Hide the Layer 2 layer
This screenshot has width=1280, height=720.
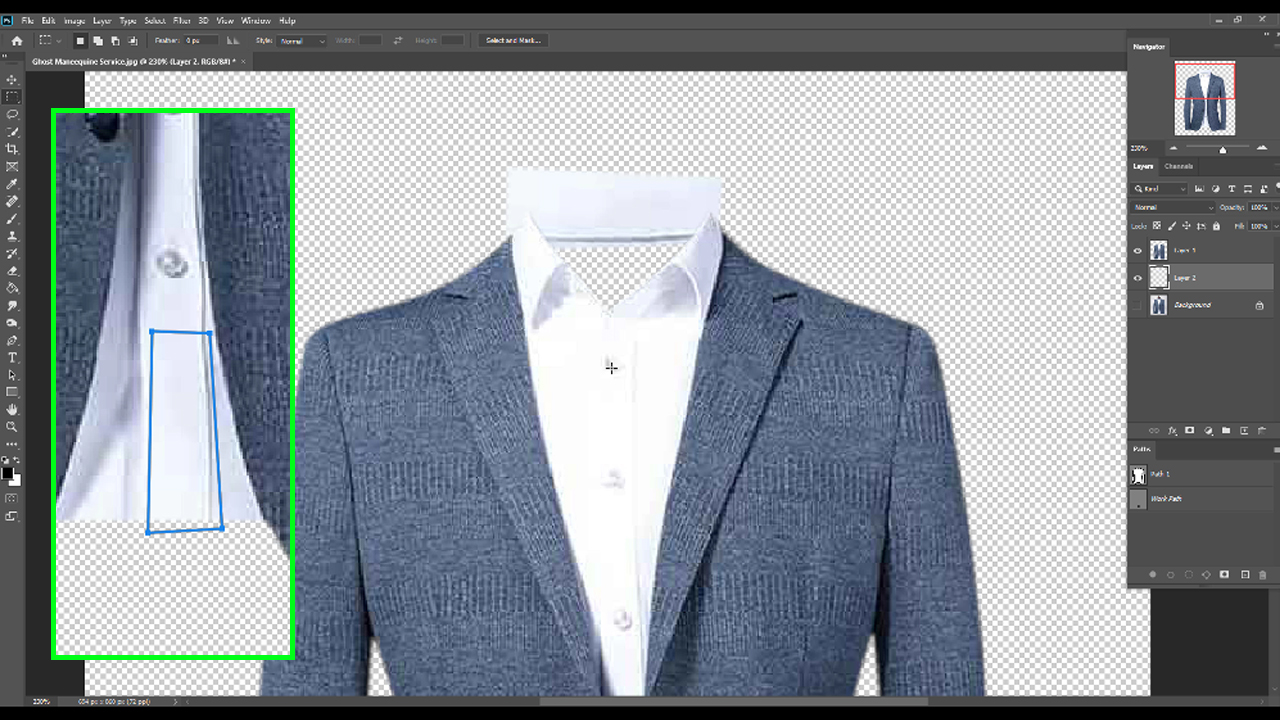coord(1137,278)
